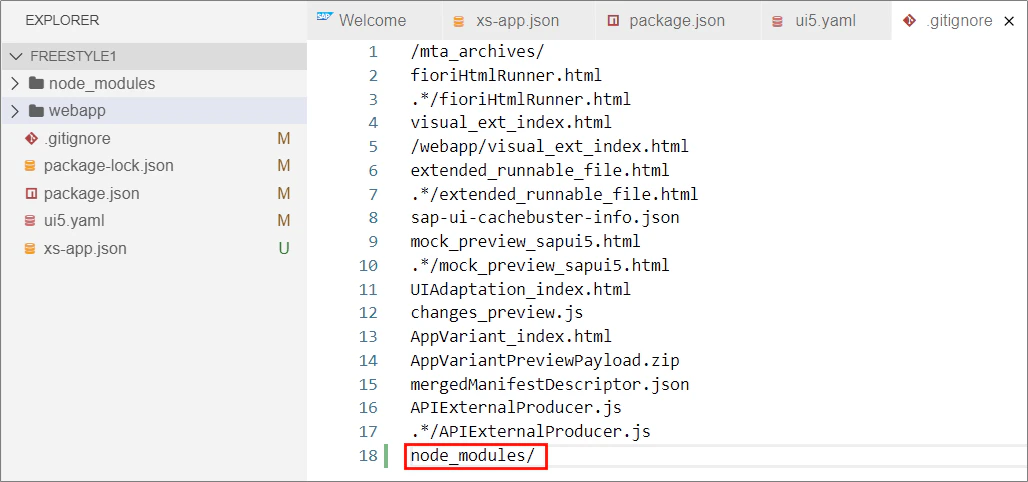Switch to the Welcome tab

coord(372,20)
